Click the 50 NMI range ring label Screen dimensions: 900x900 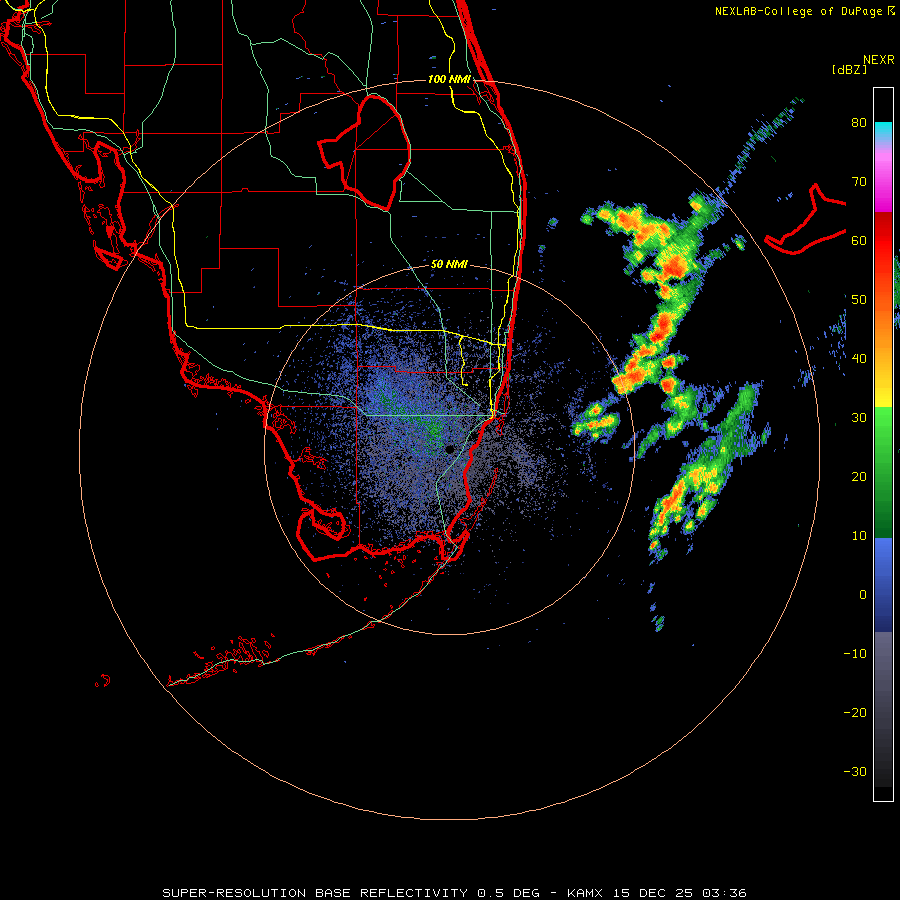(449, 265)
